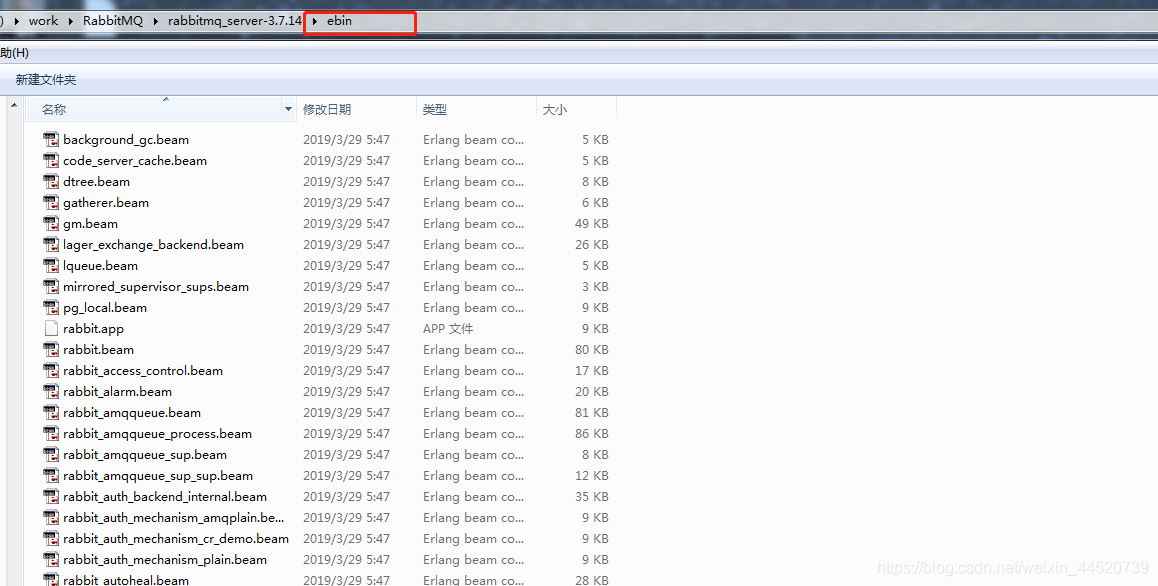1158x586 pixels.
Task: Select the file name lager_exchange_backend.beam
Action: click(x=154, y=245)
